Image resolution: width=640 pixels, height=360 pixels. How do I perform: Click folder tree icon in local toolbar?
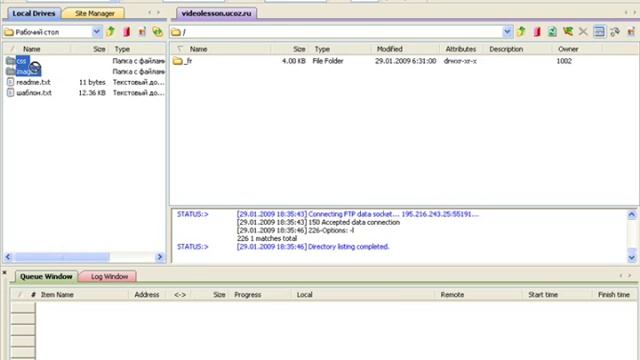[142, 31]
